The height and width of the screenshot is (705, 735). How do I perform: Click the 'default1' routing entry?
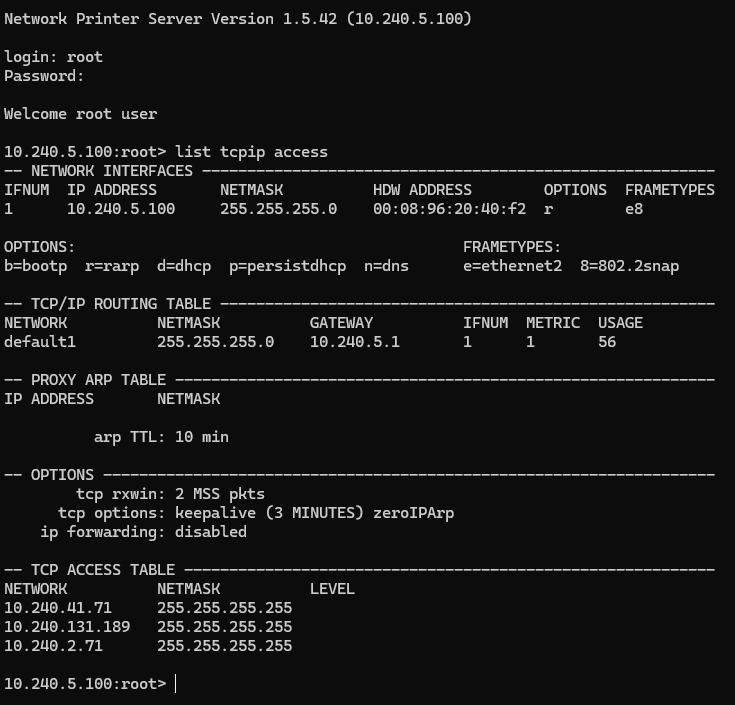[x=40, y=342]
